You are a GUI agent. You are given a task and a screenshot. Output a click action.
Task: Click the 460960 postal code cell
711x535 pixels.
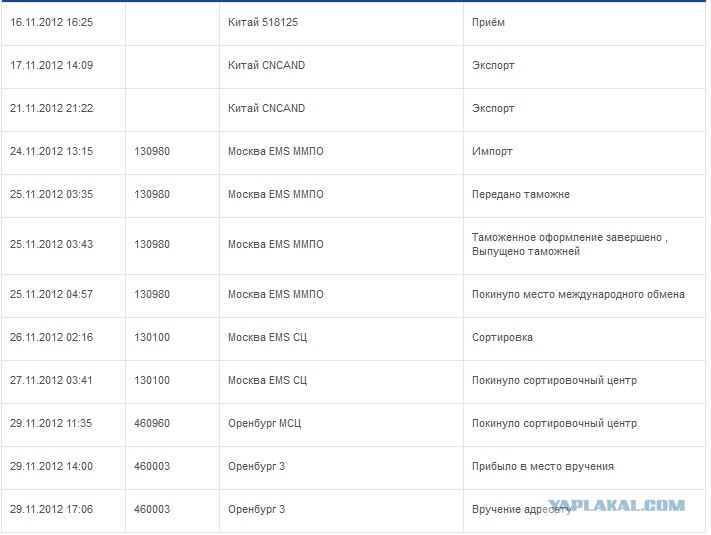[152, 423]
